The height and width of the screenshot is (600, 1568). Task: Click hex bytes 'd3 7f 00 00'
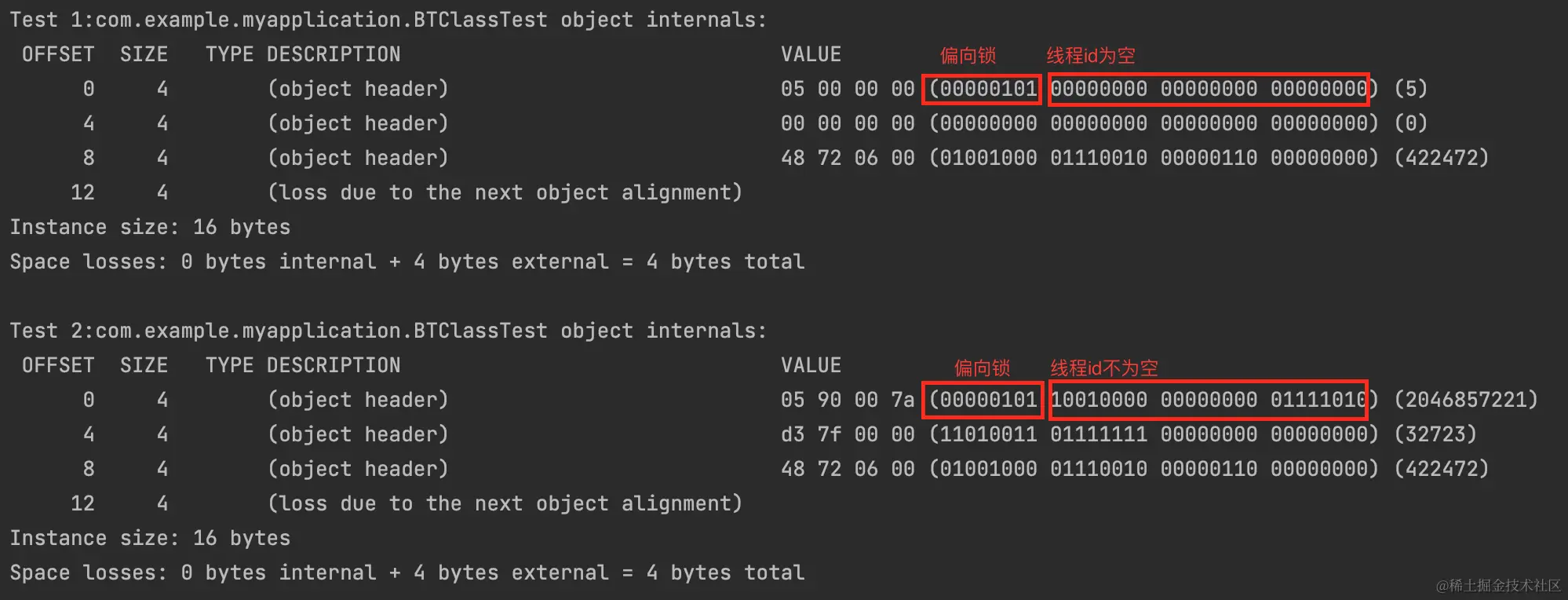[848, 434]
